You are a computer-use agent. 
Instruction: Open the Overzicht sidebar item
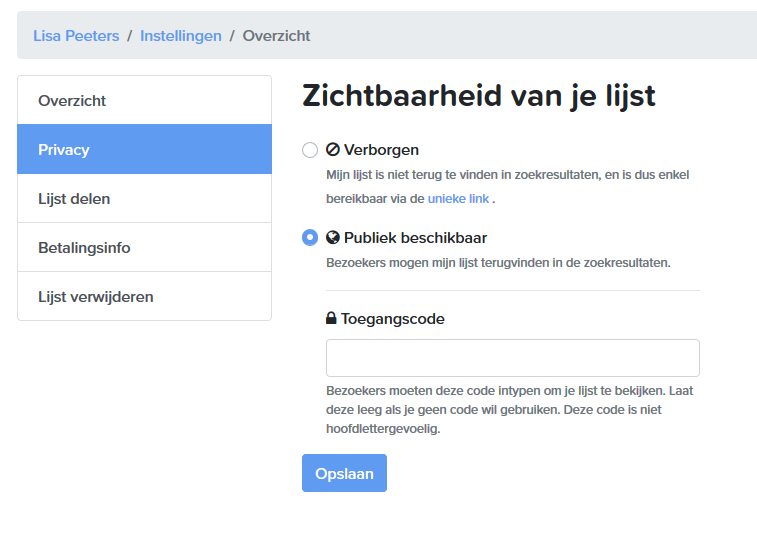tap(144, 100)
